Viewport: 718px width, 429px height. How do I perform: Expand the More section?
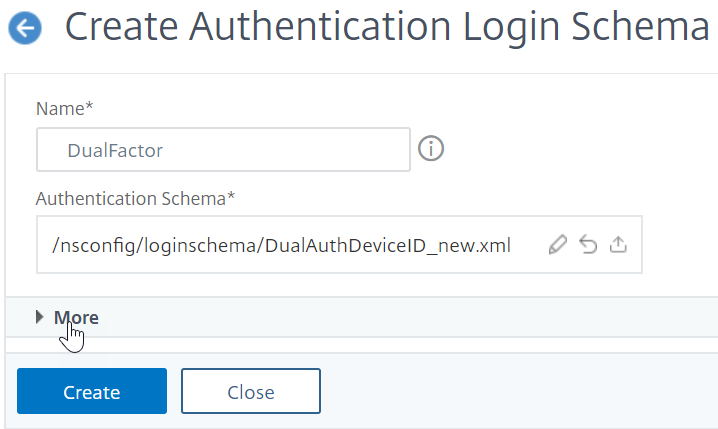tap(67, 317)
